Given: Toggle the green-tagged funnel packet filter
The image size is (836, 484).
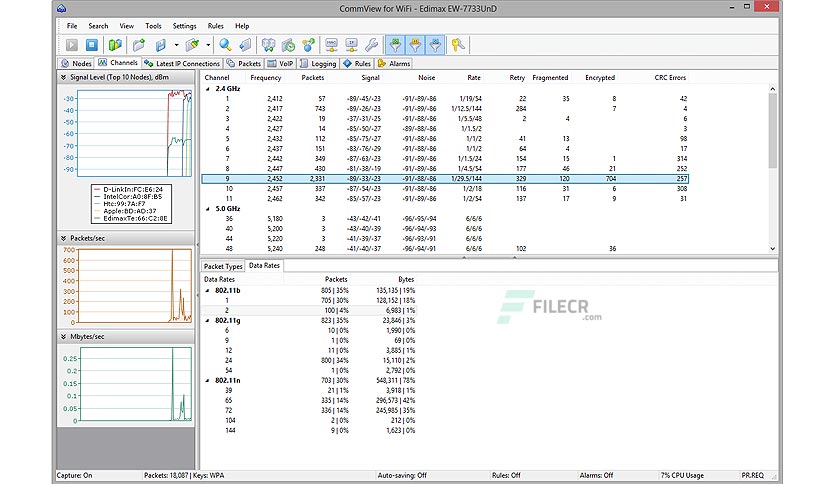Looking at the screenshot, I should tap(395, 45).
